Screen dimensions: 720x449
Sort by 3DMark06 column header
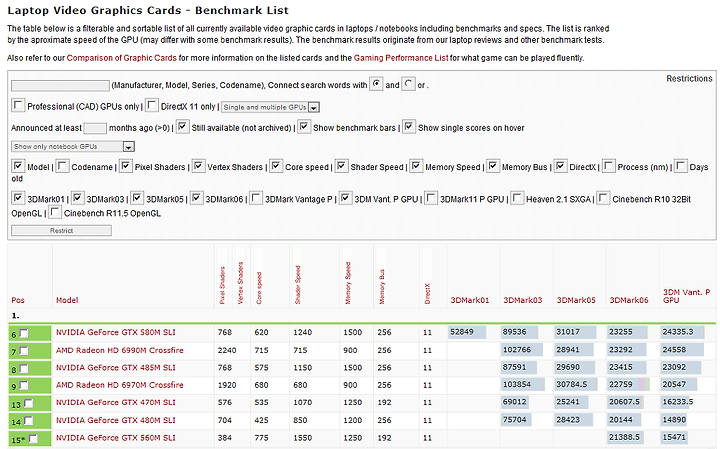click(629, 300)
